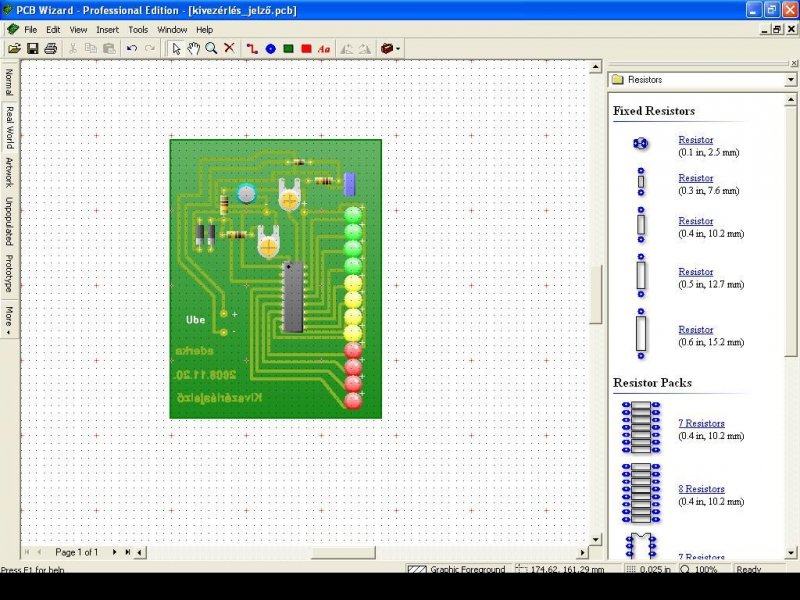Click the horizontal scrollbar thumb

(x=343, y=553)
